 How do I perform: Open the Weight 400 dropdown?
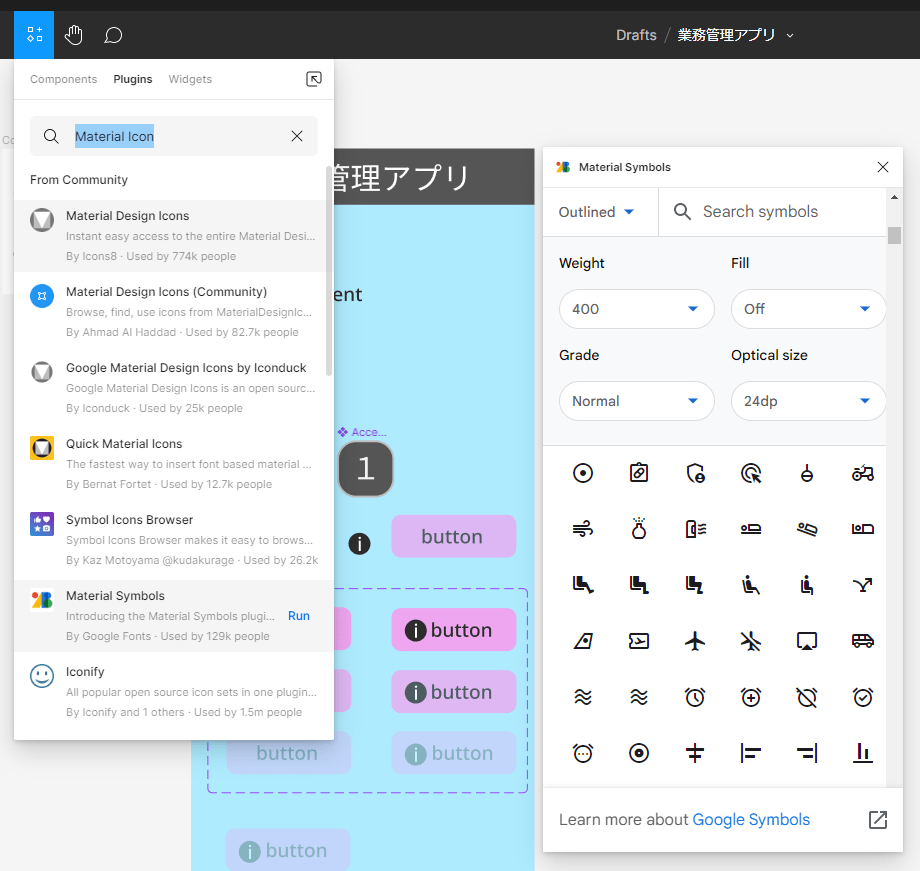(637, 309)
